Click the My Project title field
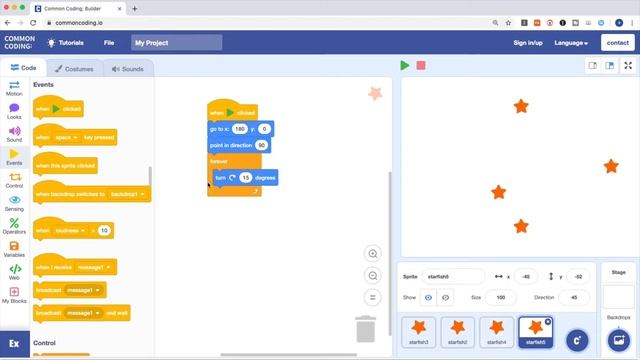Screen dimensions: 640x360 click(177, 42)
